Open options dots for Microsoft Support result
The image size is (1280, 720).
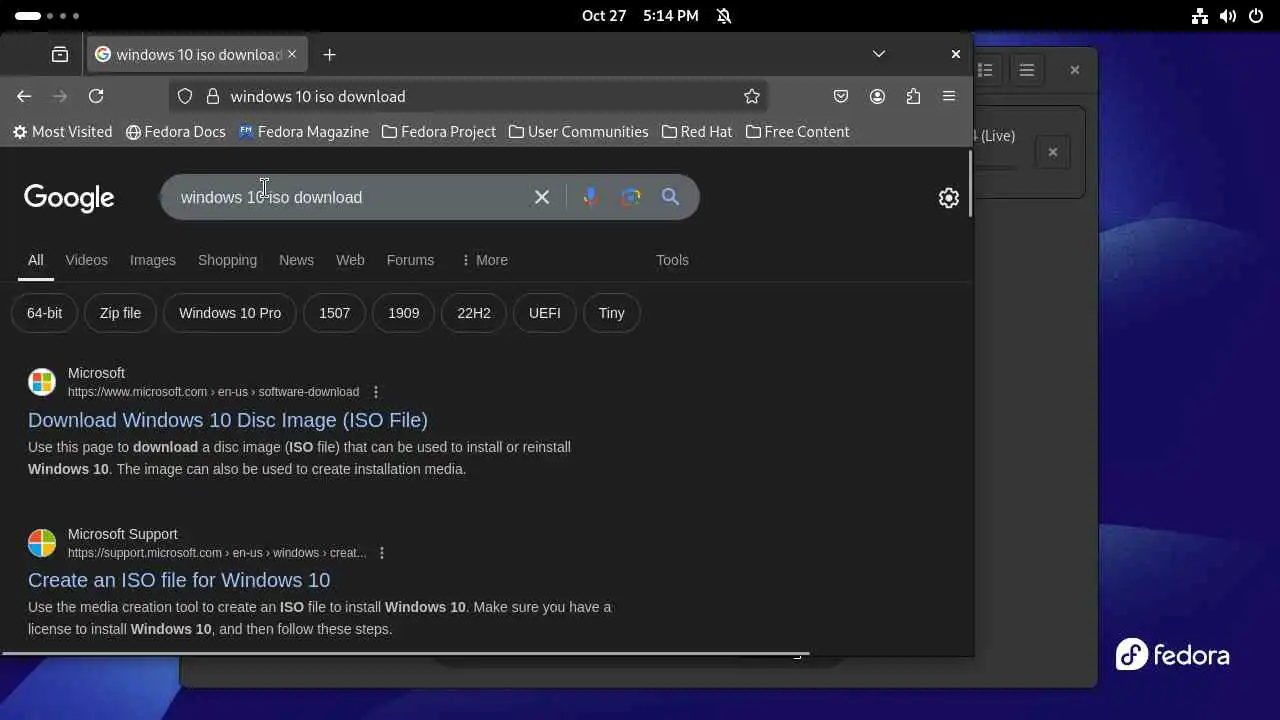[381, 553]
